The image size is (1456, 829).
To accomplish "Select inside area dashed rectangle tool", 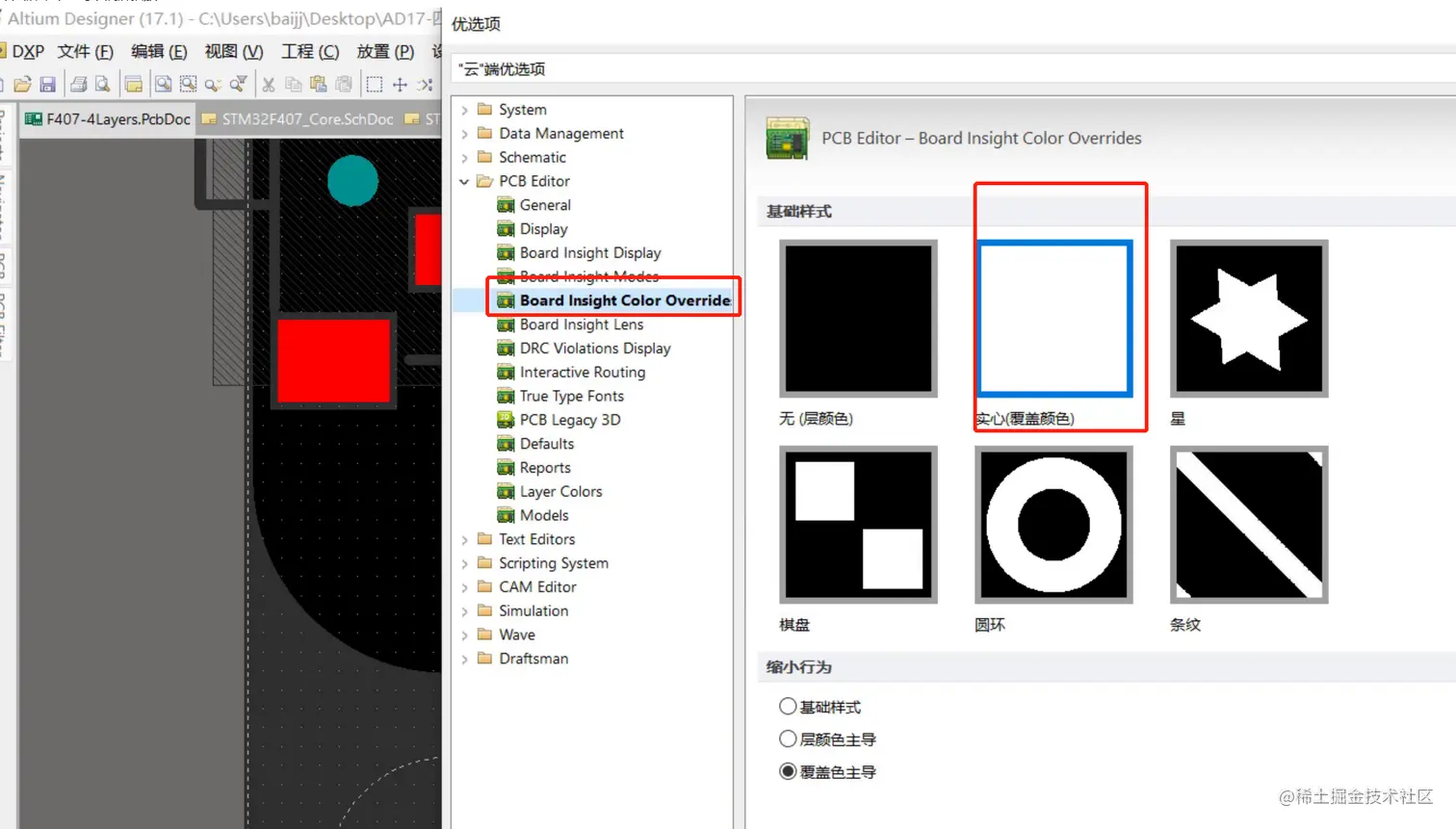I will 375,85.
